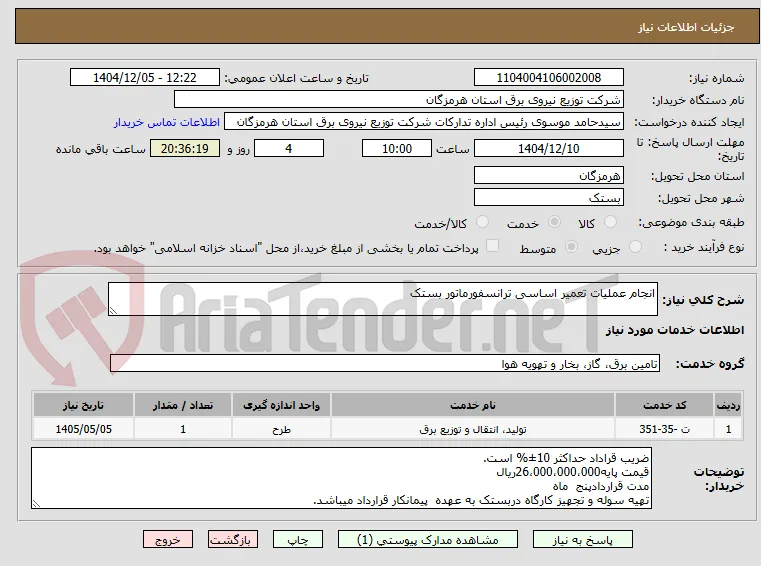Click the deadline date field 1404/12/10
This screenshot has width=761, height=566.
pyautogui.click(x=548, y=148)
